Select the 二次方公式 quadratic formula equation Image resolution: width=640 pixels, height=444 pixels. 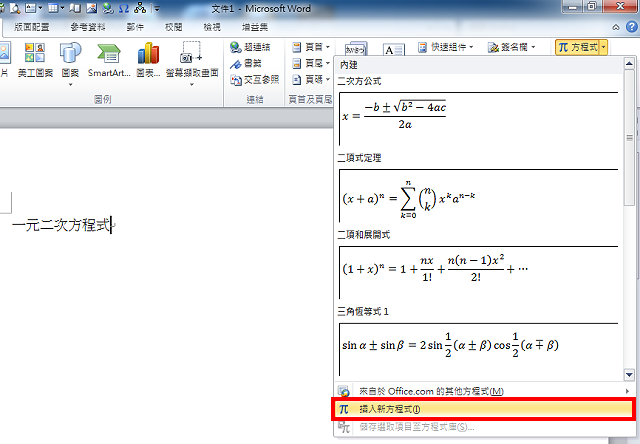tap(478, 118)
